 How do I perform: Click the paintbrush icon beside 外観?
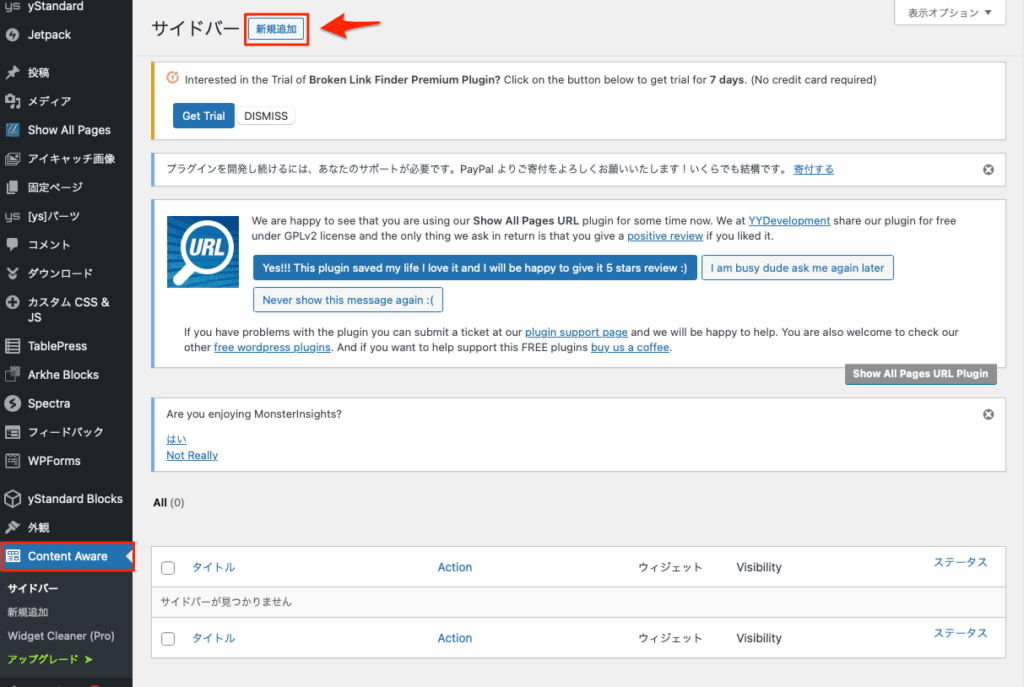(x=12, y=528)
